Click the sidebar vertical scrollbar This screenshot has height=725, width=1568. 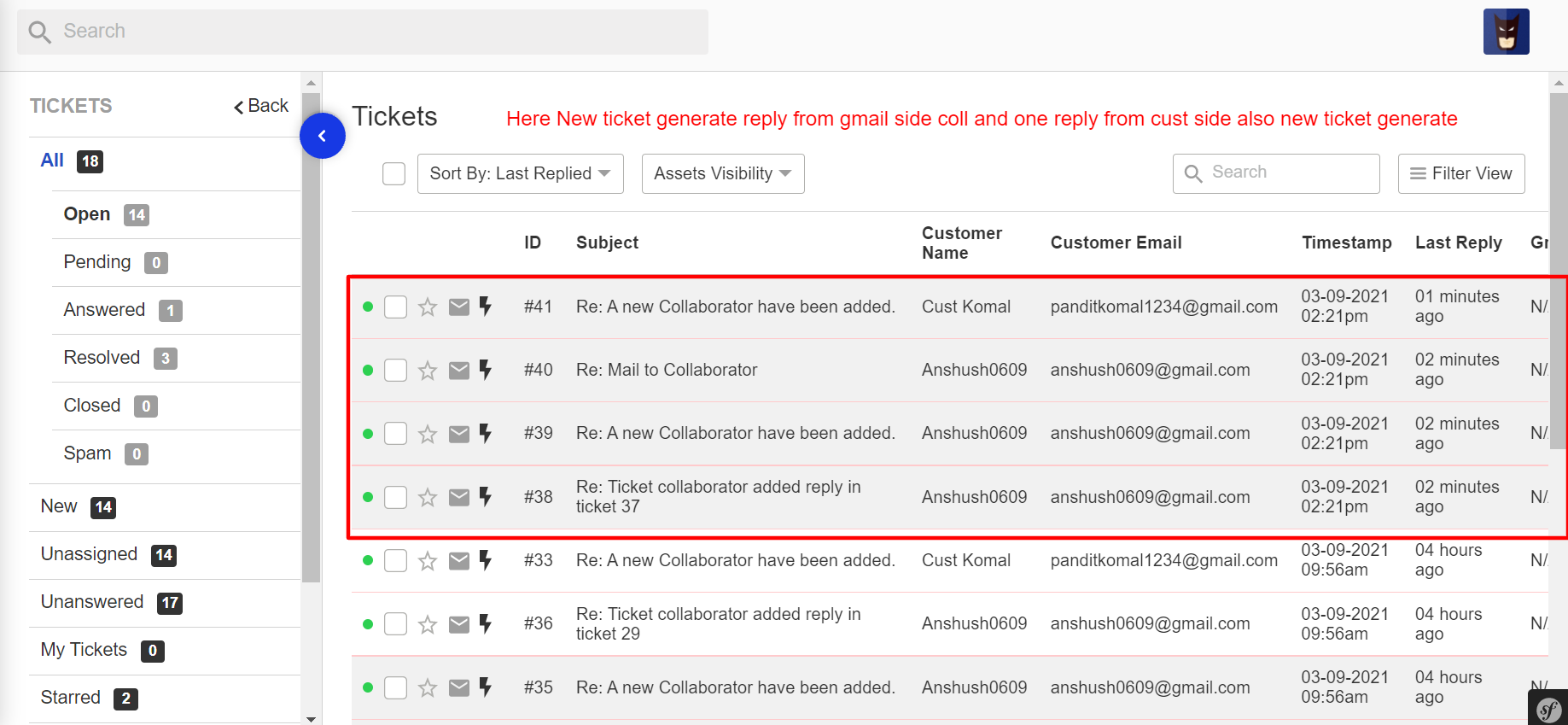point(312,338)
